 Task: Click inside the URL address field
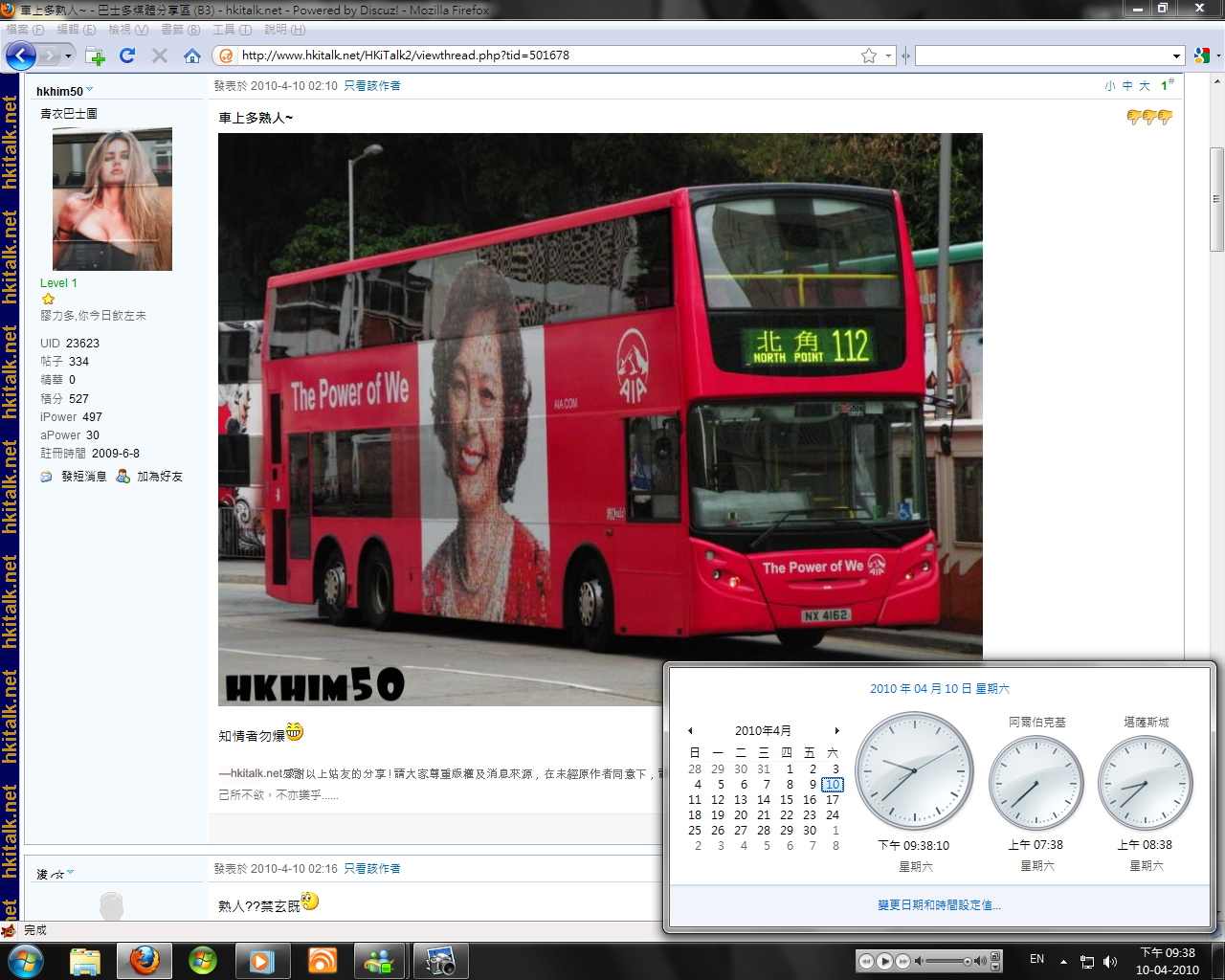tap(548, 56)
